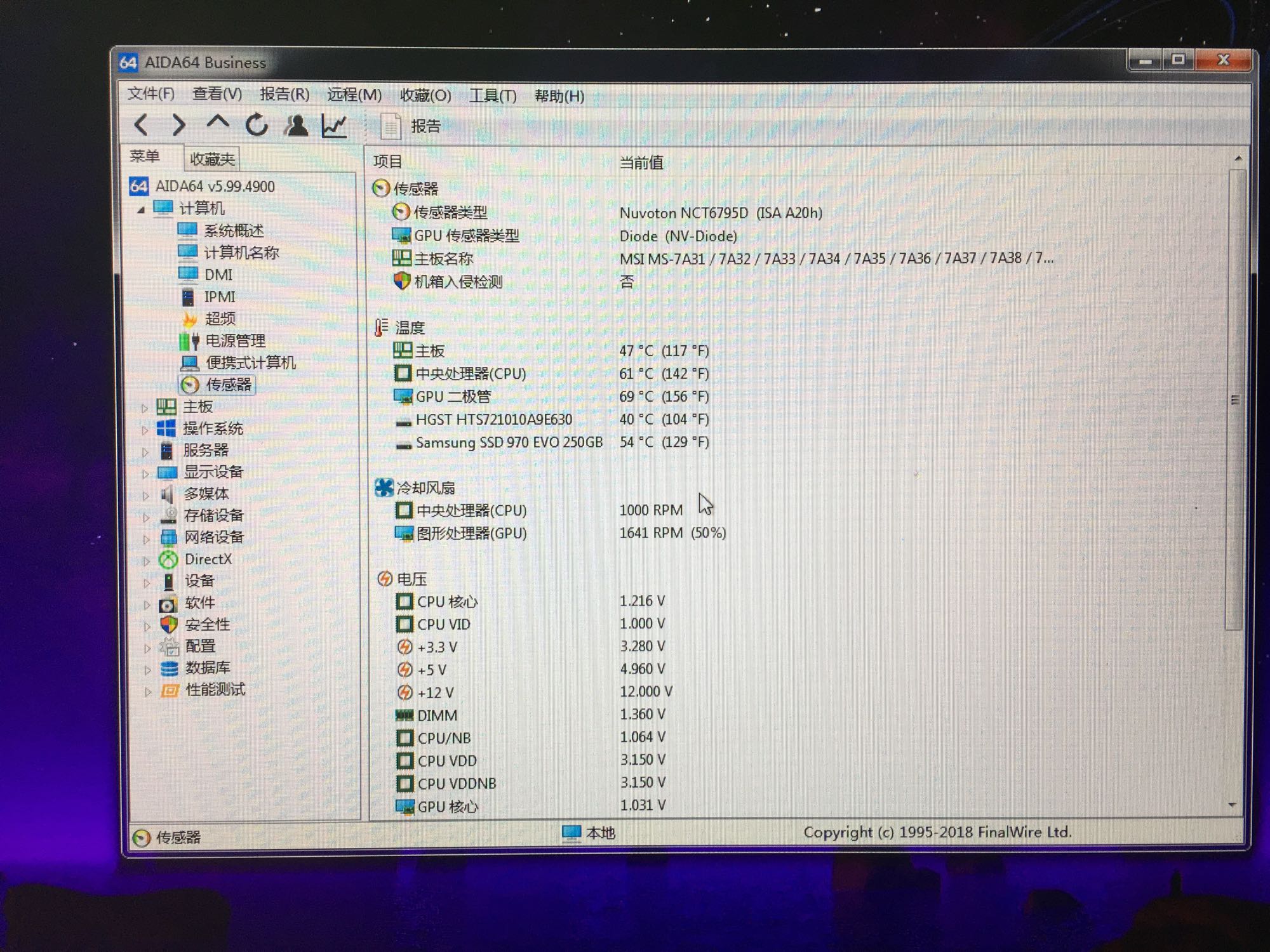Select 系统概述 in the tree
The width and height of the screenshot is (1270, 952).
(x=234, y=230)
